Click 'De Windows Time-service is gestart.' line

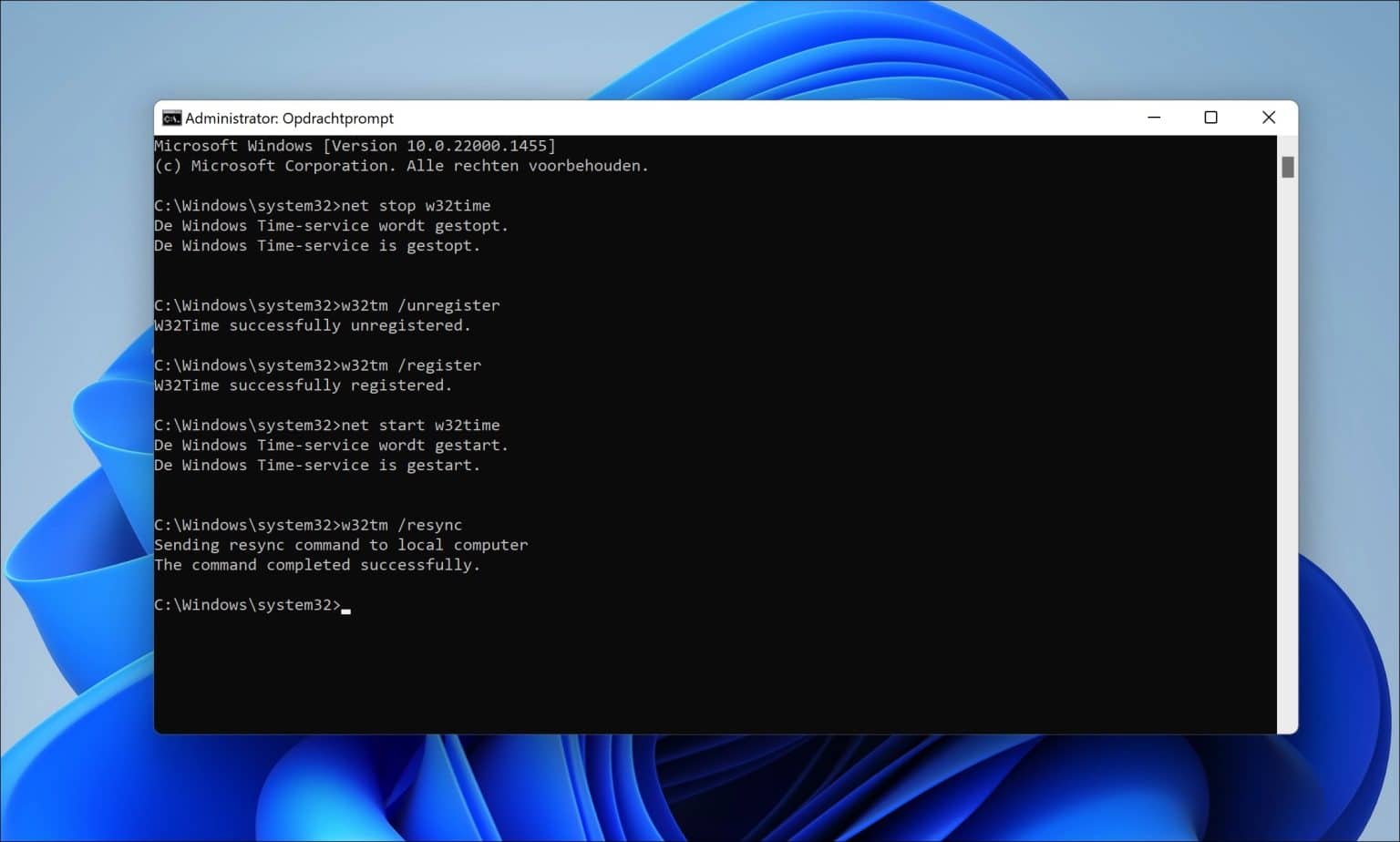(317, 465)
